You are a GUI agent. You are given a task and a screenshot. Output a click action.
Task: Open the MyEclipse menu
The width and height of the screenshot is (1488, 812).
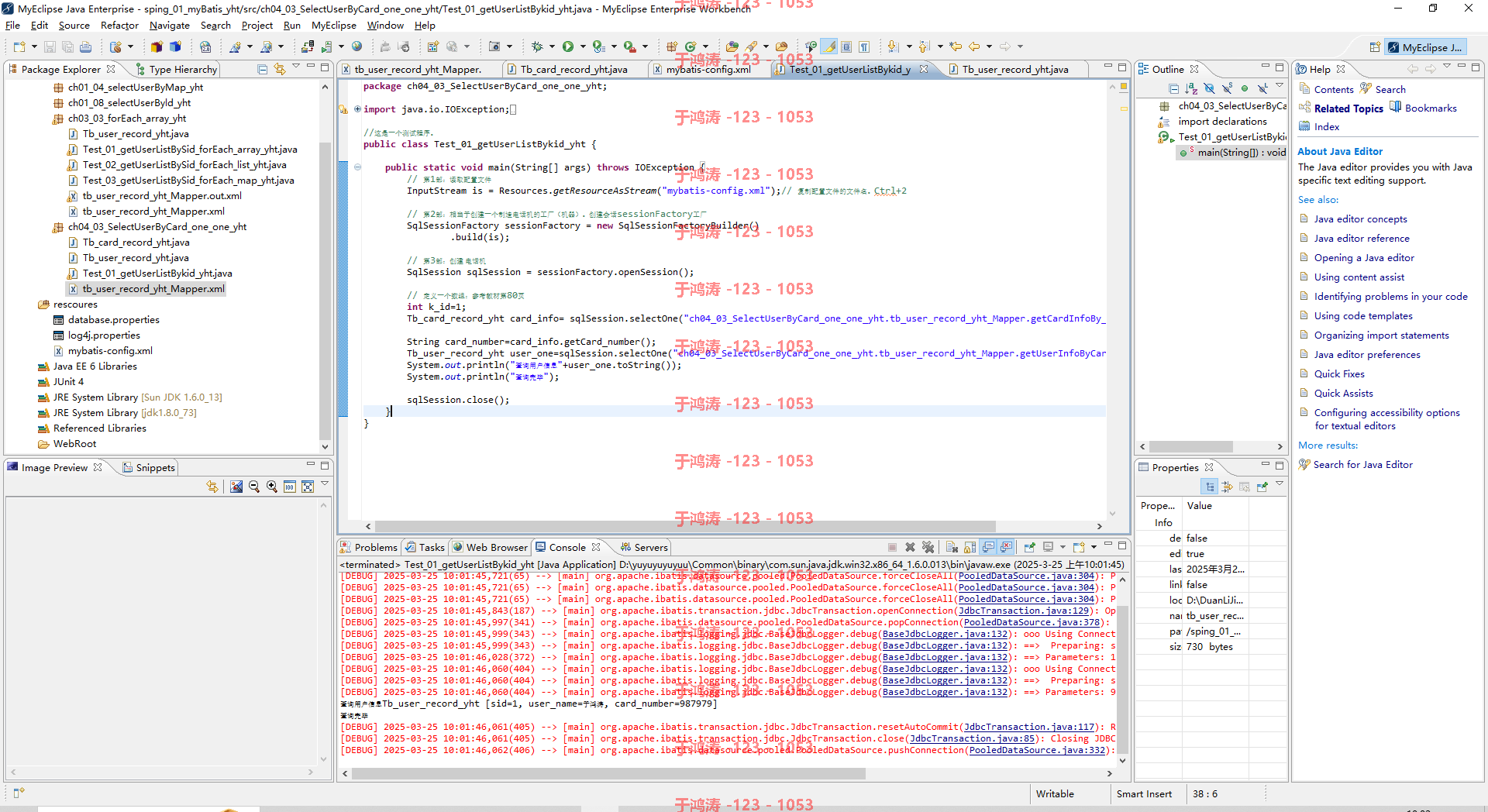point(333,25)
